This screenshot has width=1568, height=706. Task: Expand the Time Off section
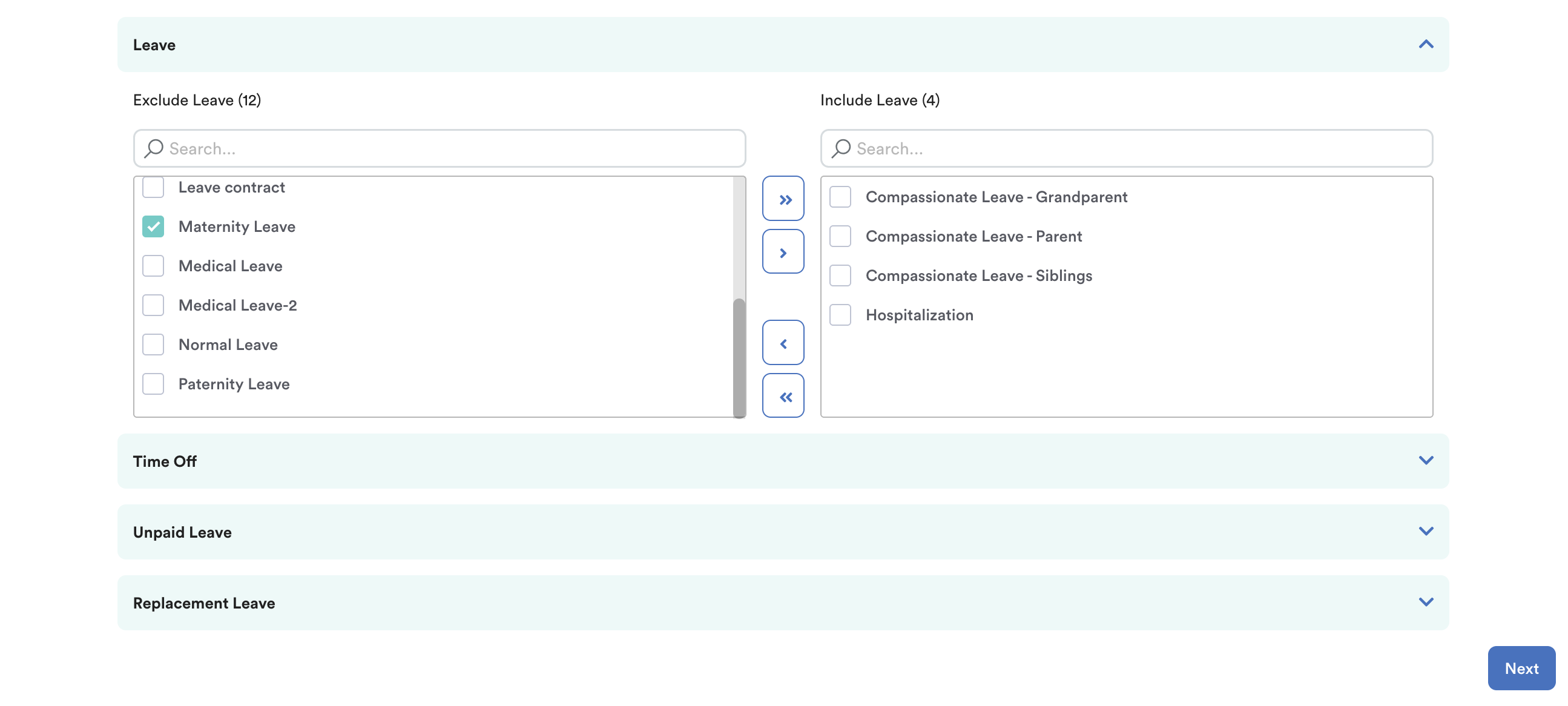click(1426, 461)
